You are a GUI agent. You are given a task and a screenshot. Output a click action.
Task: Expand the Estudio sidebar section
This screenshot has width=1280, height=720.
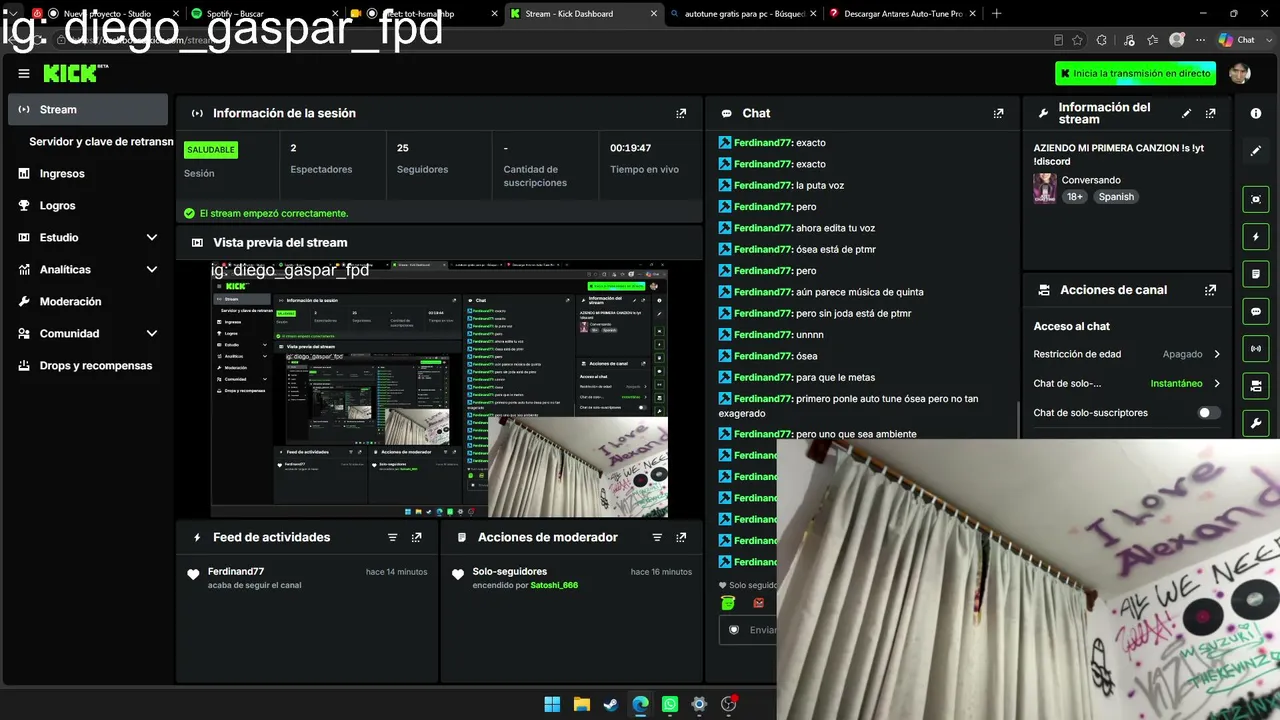[89, 237]
